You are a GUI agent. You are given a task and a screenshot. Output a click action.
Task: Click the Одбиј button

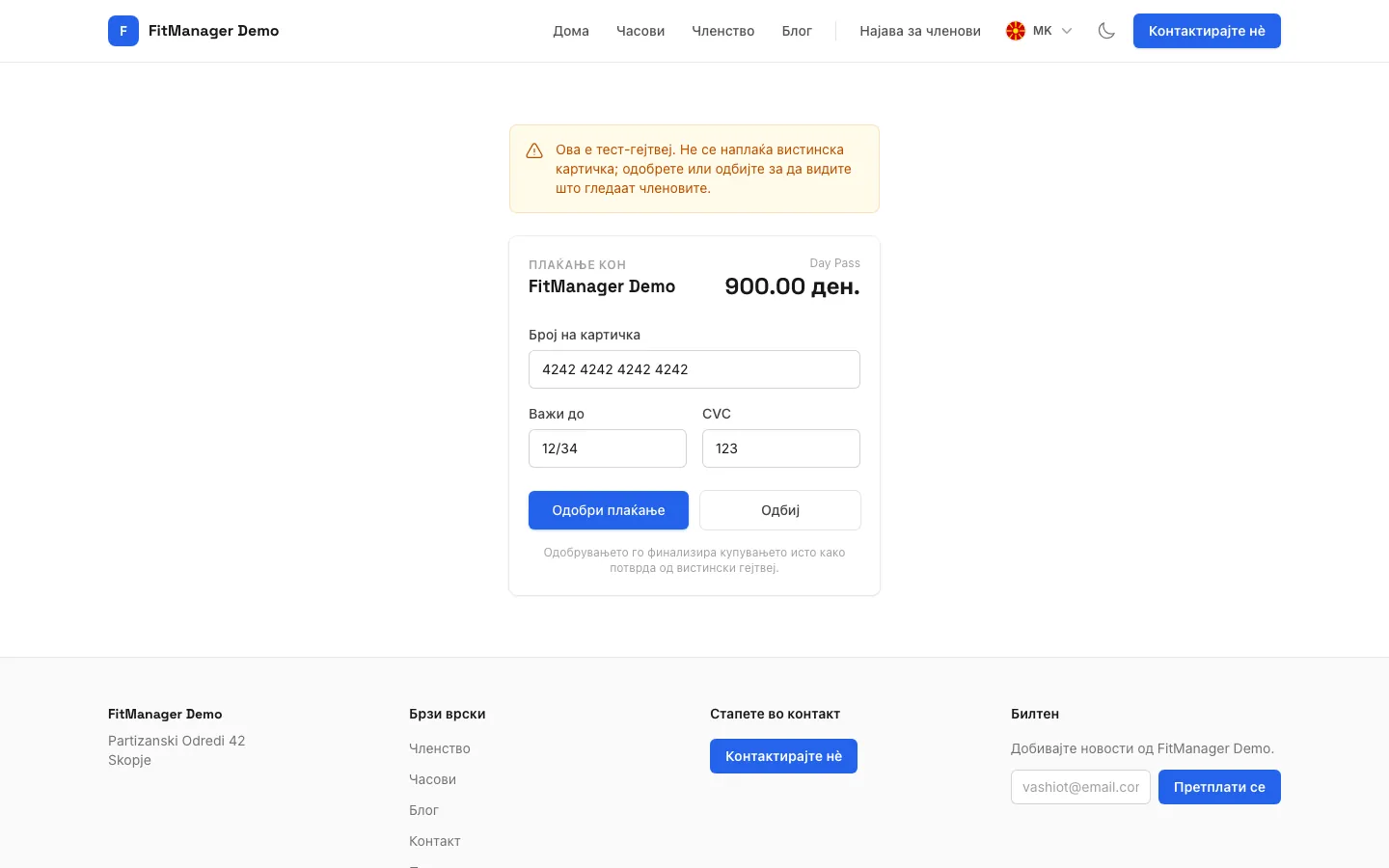(x=780, y=510)
